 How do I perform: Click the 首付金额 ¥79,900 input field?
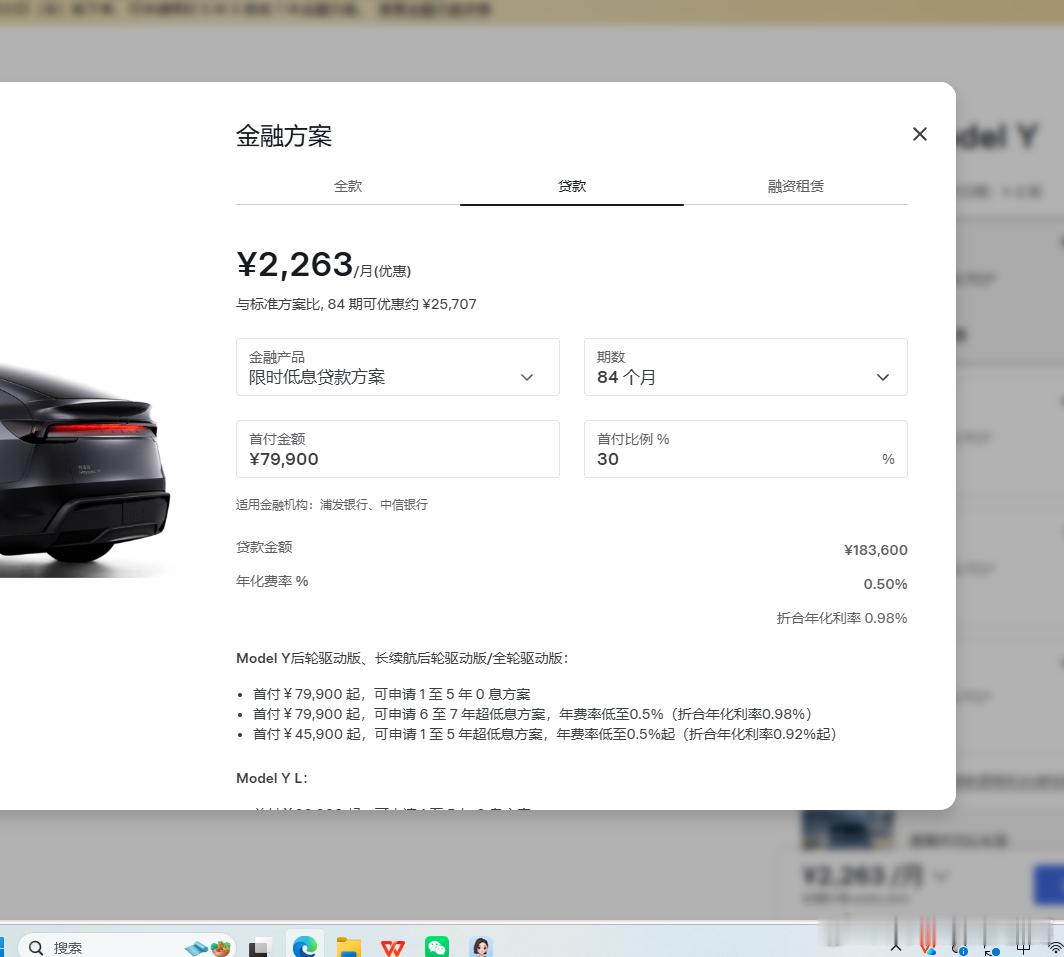(398, 449)
